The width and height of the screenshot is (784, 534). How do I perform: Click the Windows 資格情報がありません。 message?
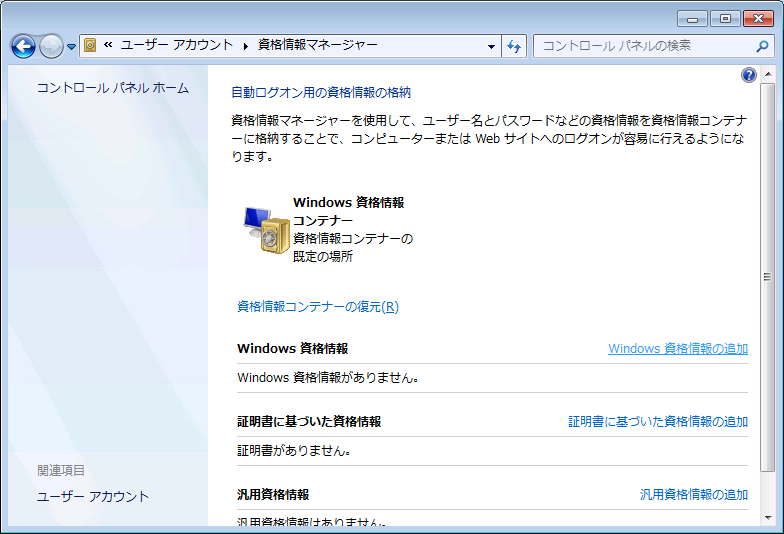[328, 378]
